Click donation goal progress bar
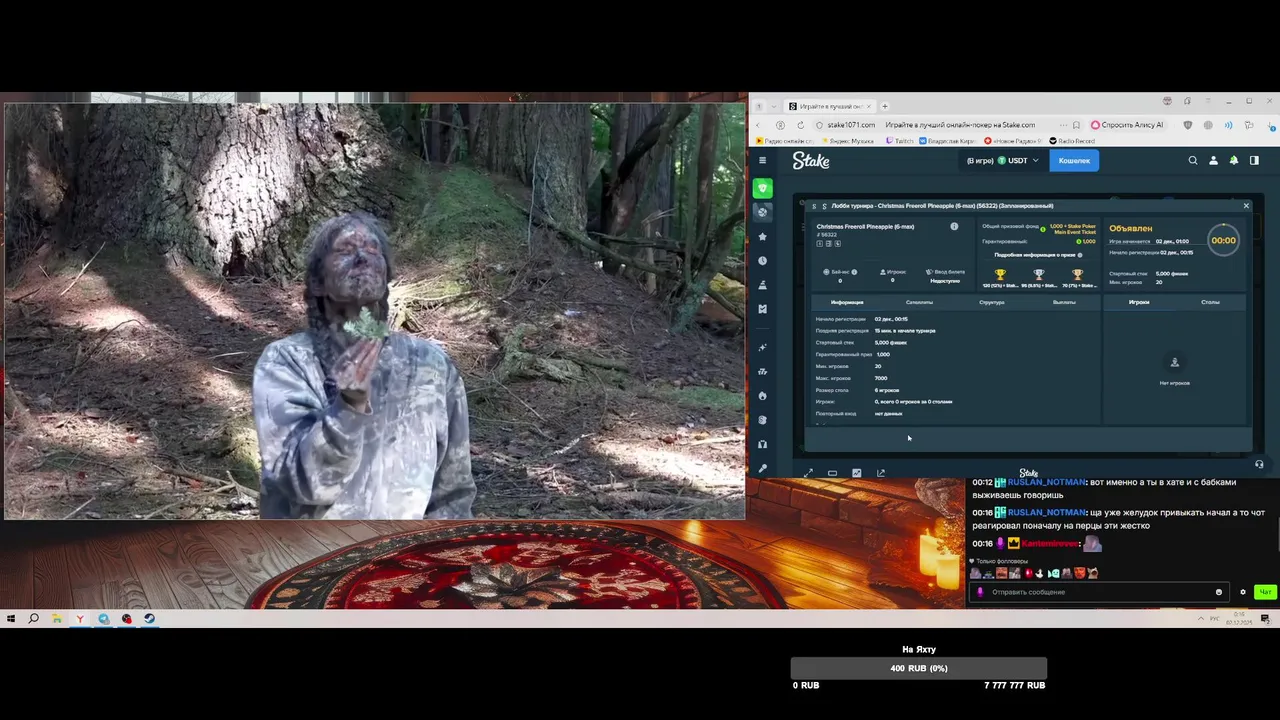Viewport: 1280px width, 720px height. pos(918,668)
